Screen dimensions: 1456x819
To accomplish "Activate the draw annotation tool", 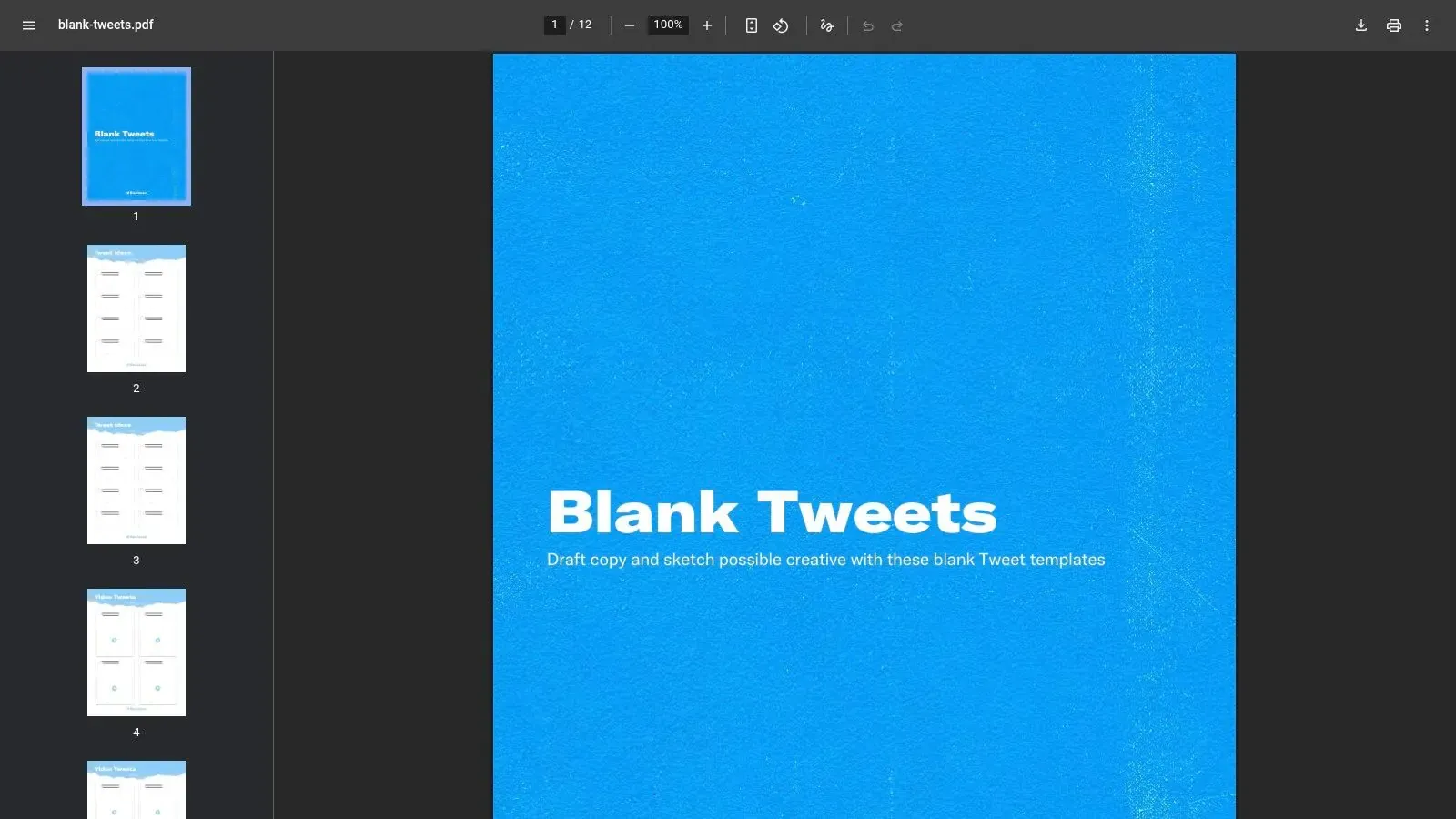I will pyautogui.click(x=826, y=25).
